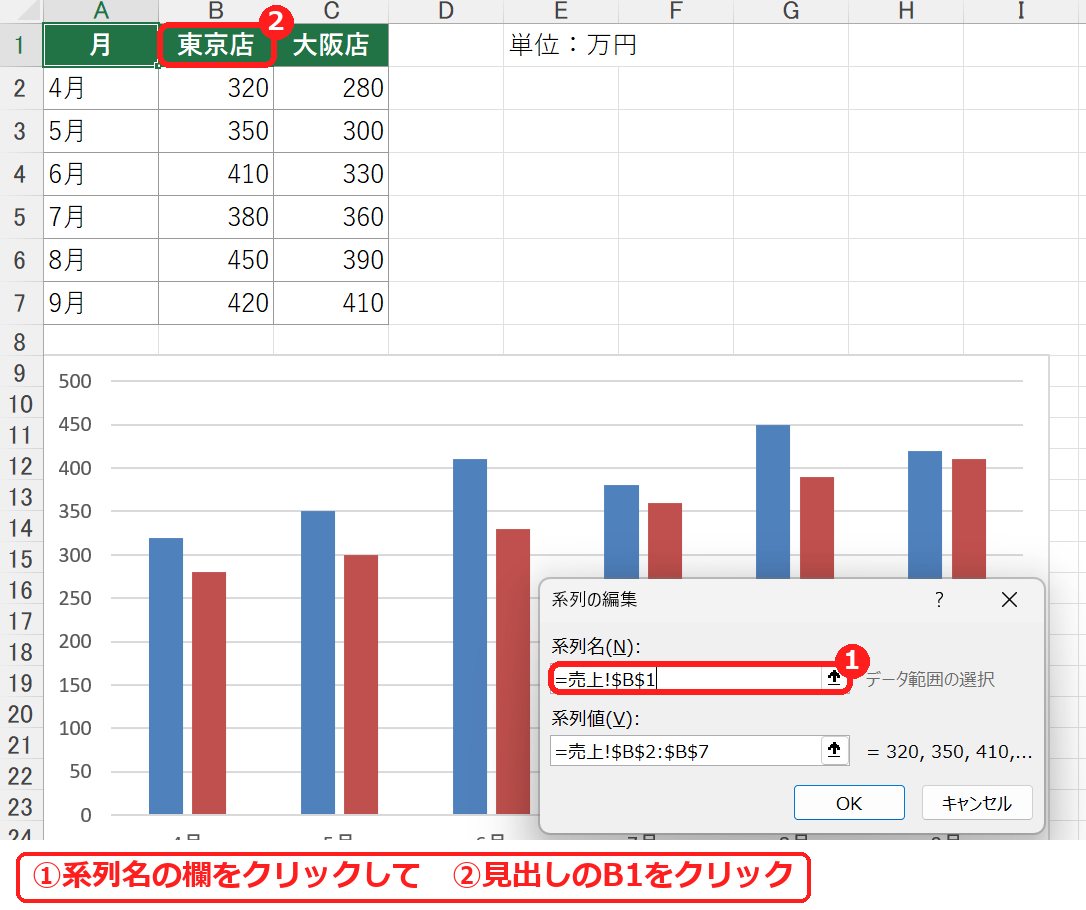This screenshot has width=1086, height=910.
Task: Select header cell 月 in A1
Action: pos(101,45)
